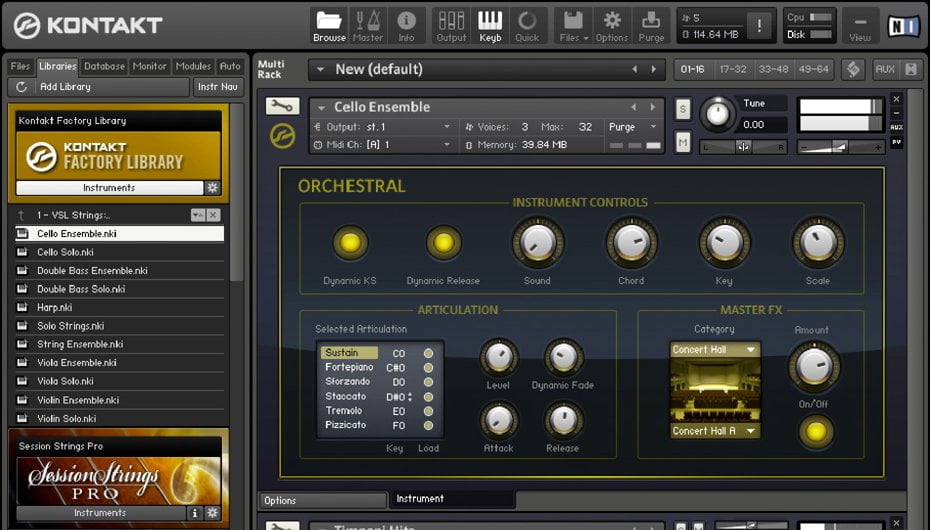Switch to the Monitor tab

point(149,66)
